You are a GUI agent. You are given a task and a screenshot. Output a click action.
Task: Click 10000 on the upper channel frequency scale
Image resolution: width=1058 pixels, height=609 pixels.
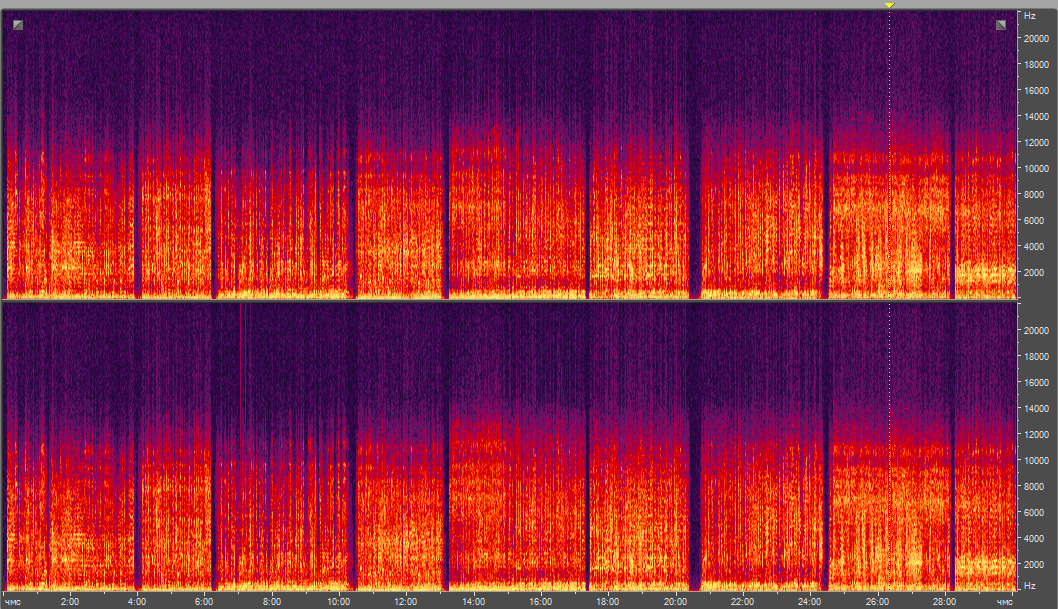pyautogui.click(x=1036, y=169)
